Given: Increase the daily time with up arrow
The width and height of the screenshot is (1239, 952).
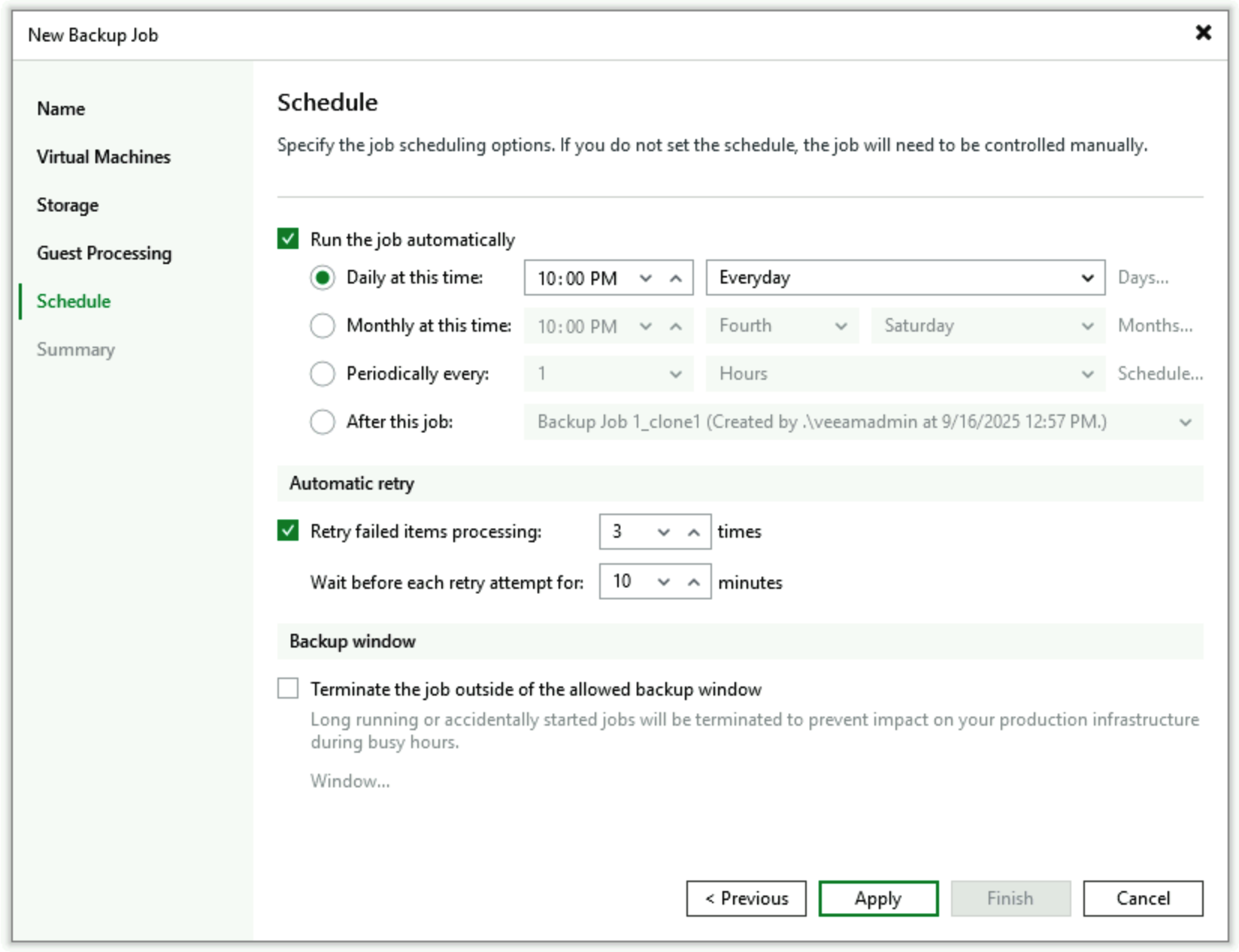Looking at the screenshot, I should [676, 278].
